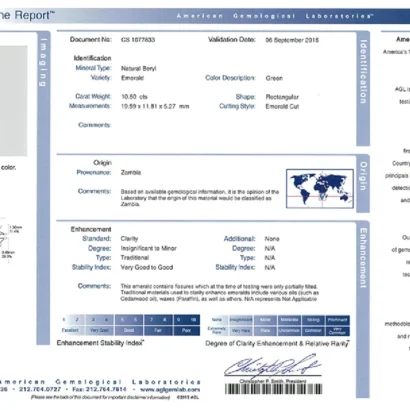This screenshot has height=410, width=410.
Task: Click the Additional value 'None'
Action: (x=272, y=239)
